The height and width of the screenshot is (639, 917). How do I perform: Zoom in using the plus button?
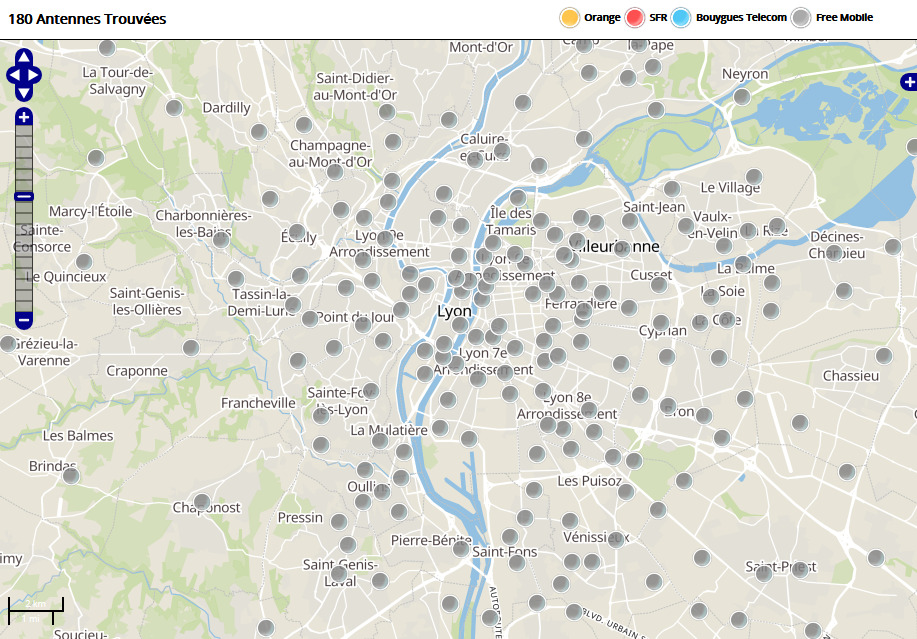pos(24,117)
